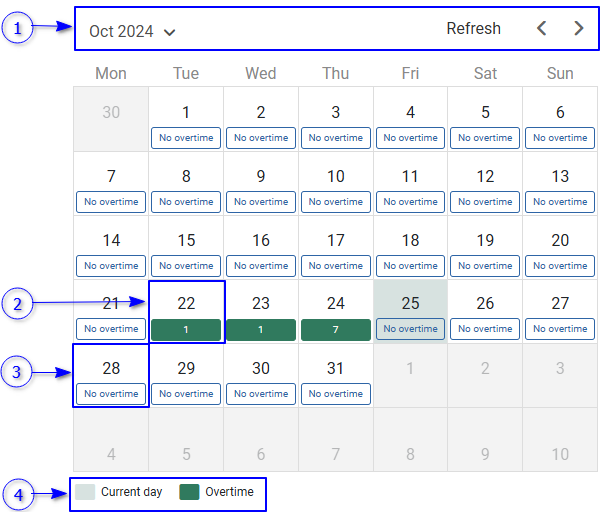The image size is (604, 512).
Task: Open overtime entry on October 23
Action: [261, 329]
